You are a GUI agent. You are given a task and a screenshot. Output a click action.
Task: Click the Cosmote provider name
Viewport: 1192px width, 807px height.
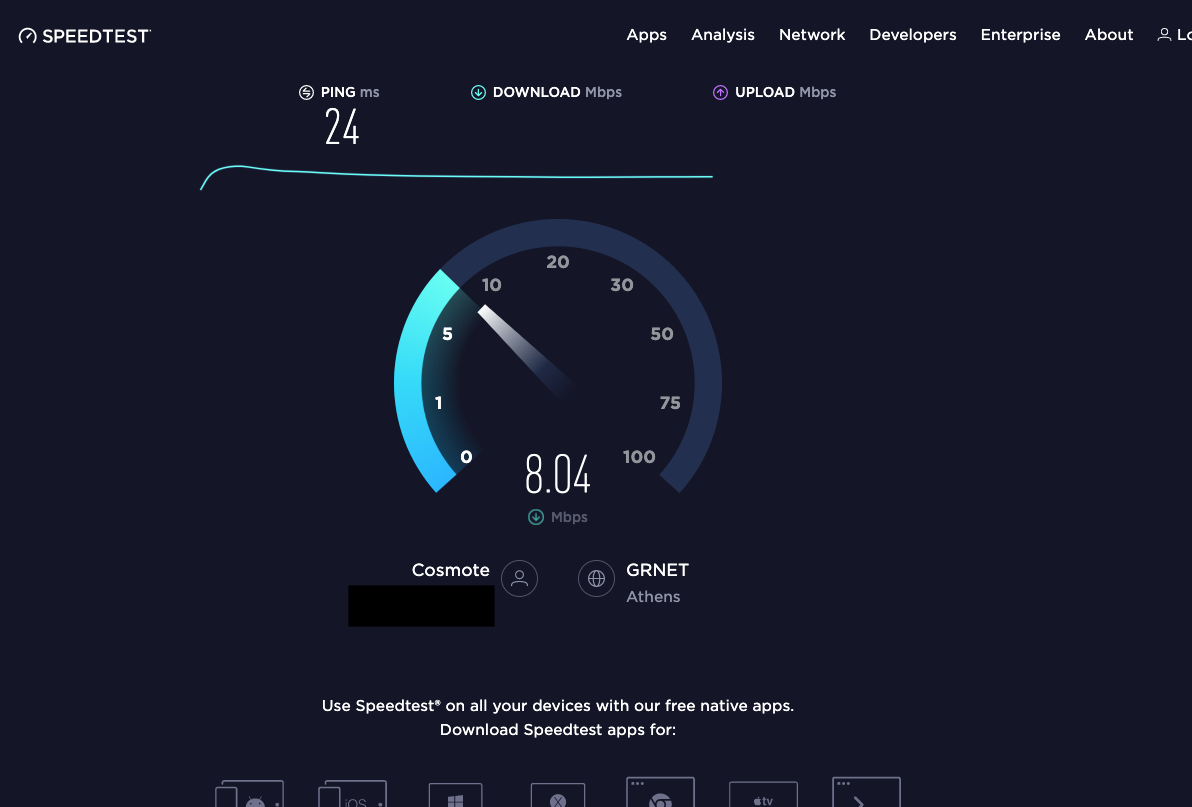tap(451, 570)
